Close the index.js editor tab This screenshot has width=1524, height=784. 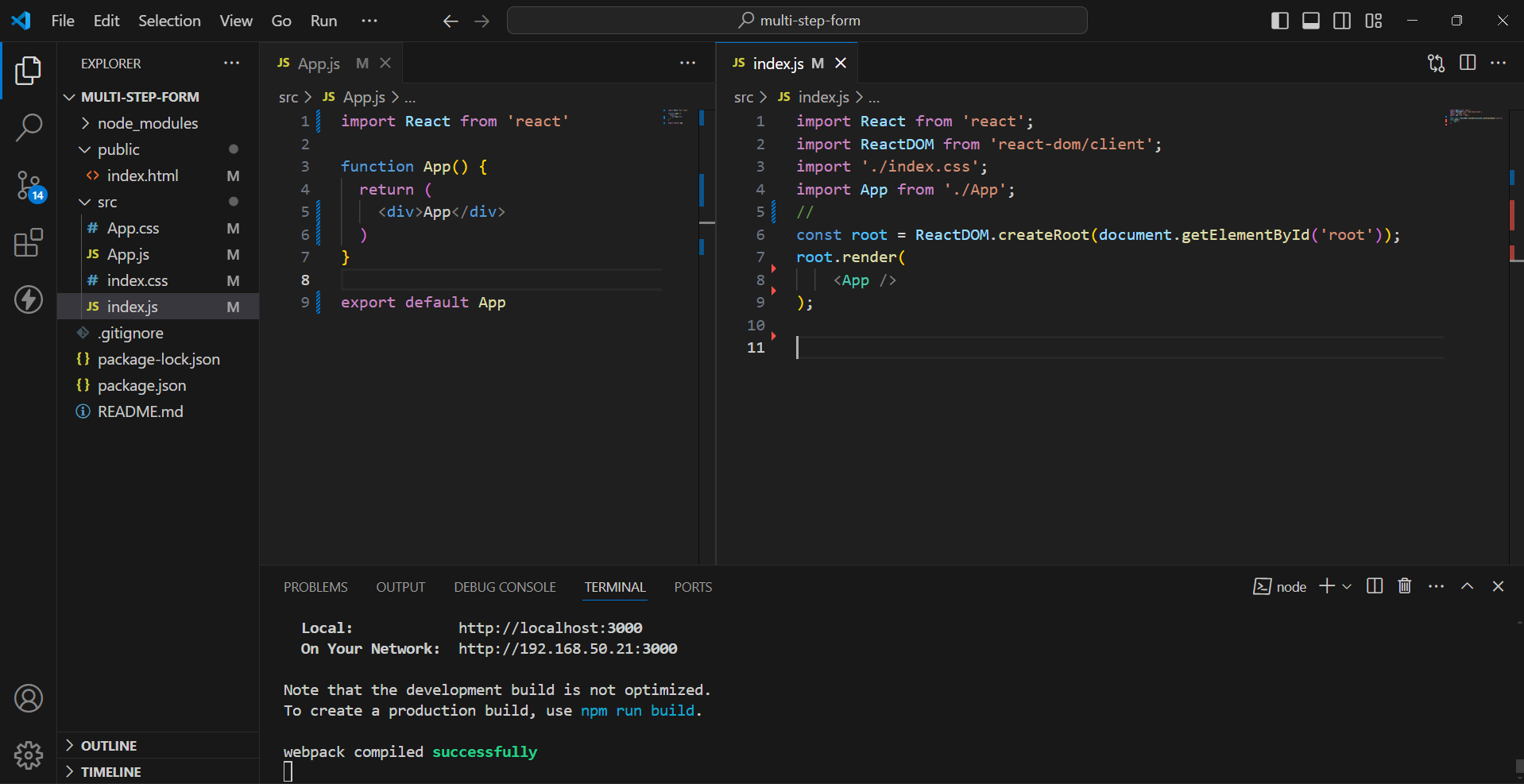(841, 63)
